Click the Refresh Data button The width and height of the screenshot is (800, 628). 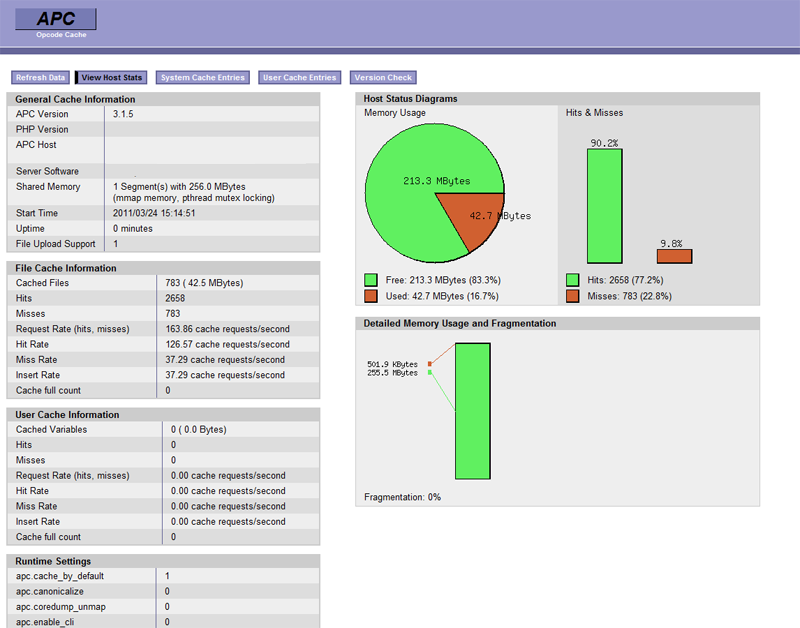click(40, 78)
